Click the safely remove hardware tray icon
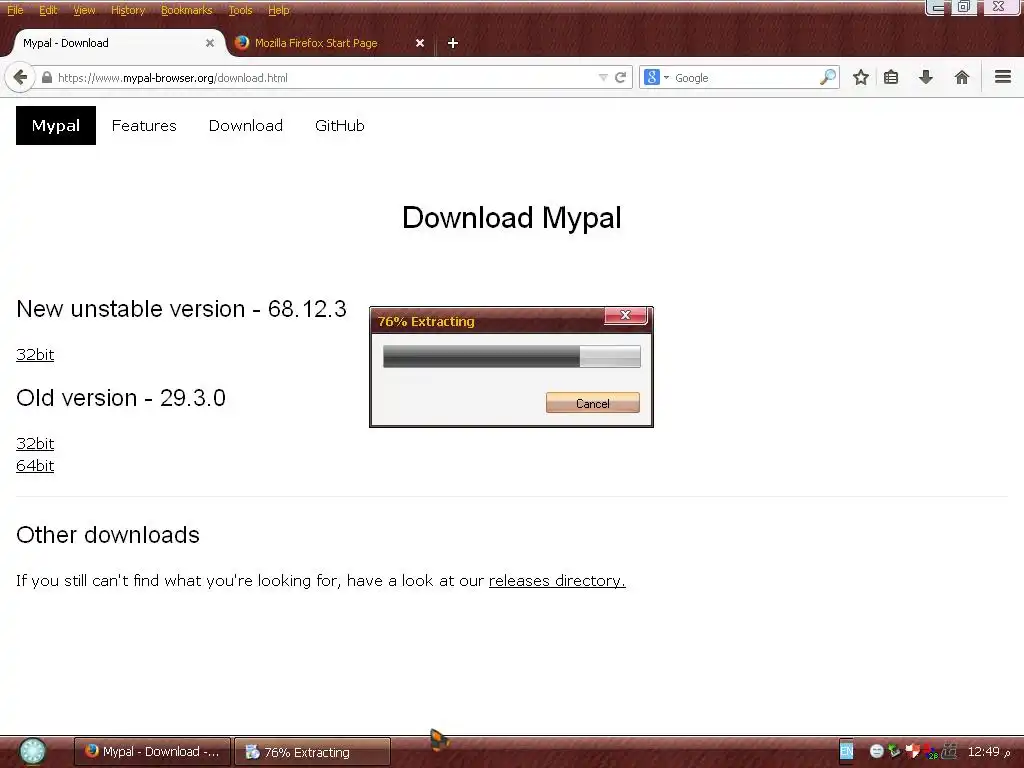Image resolution: width=1024 pixels, height=768 pixels. (x=894, y=752)
